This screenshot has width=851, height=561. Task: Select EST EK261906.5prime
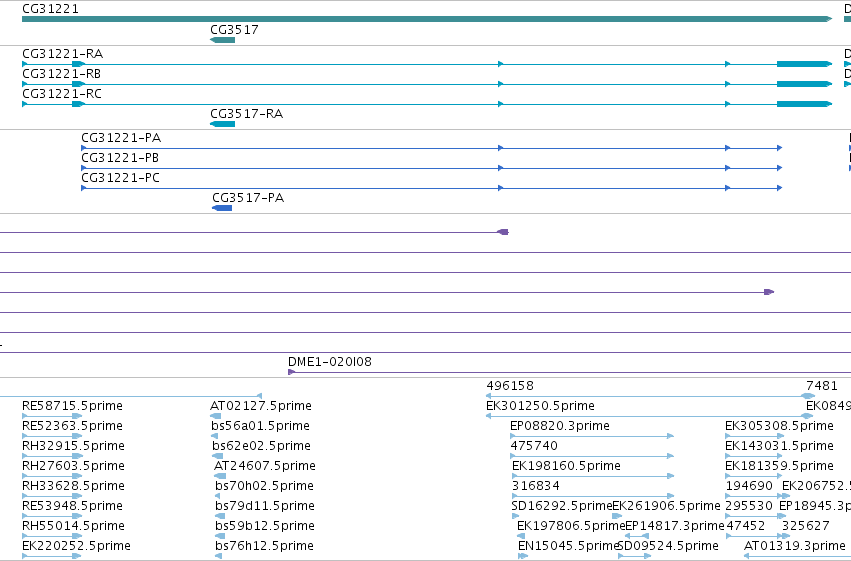666,506
